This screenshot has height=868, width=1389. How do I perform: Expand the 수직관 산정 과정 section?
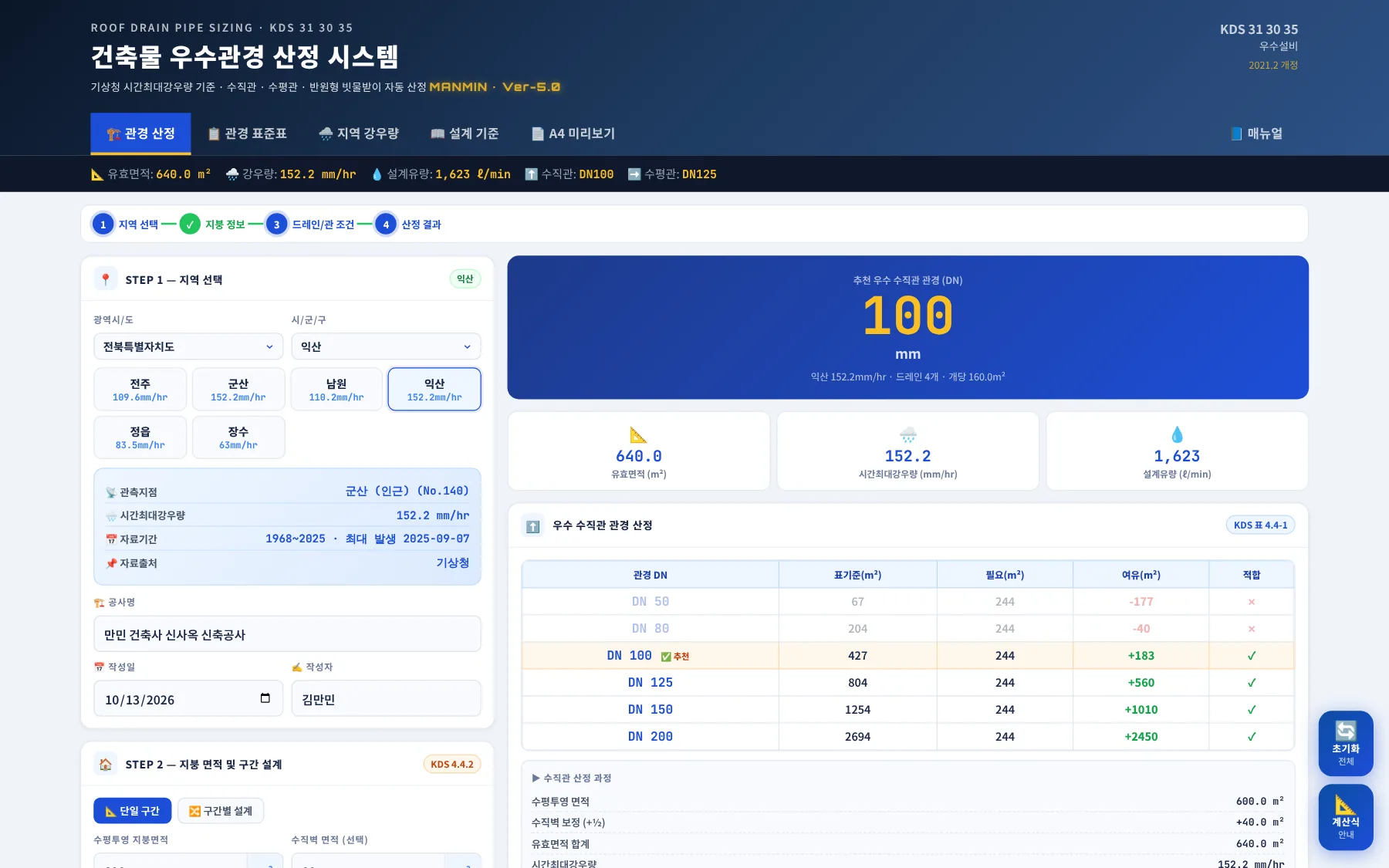(571, 778)
